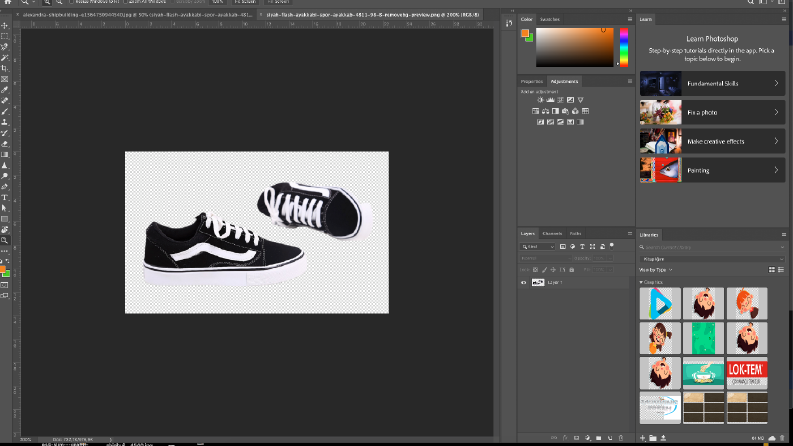Switch to the Paths tab

point(576,234)
